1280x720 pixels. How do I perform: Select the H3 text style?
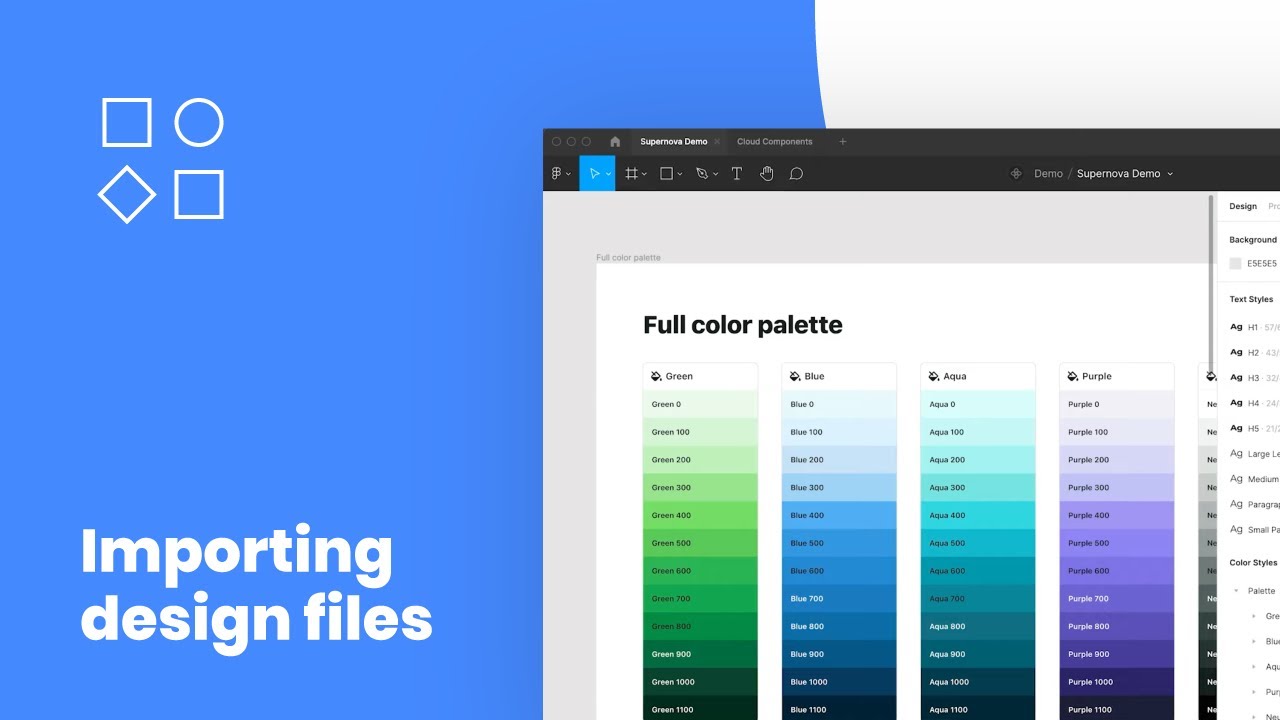(x=1254, y=378)
